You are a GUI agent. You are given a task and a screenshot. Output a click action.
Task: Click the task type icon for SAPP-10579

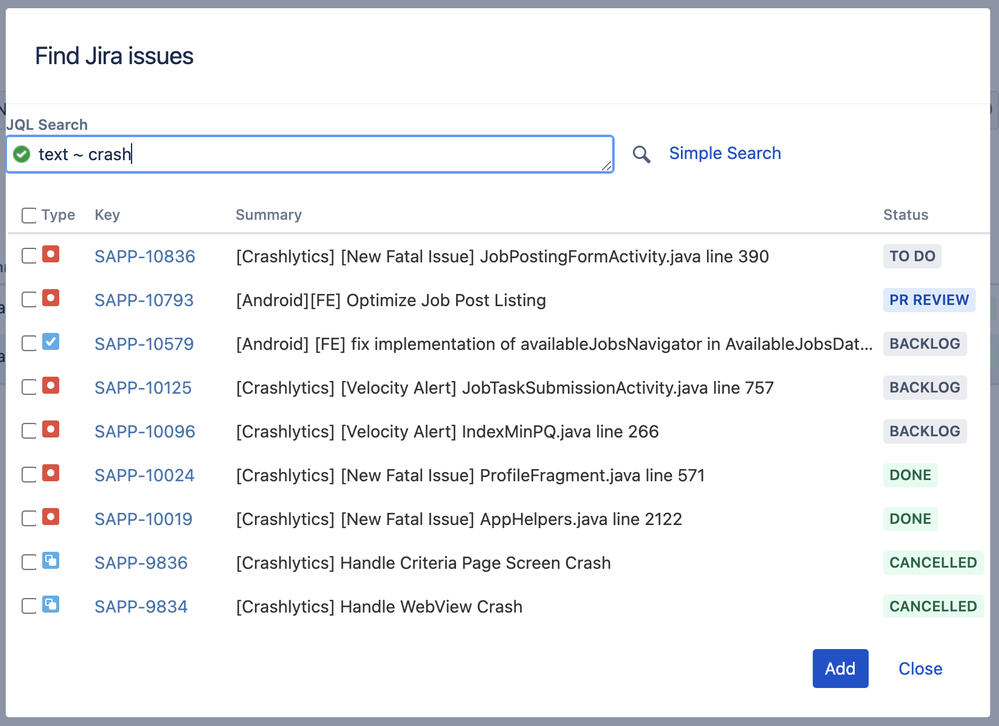point(51,342)
